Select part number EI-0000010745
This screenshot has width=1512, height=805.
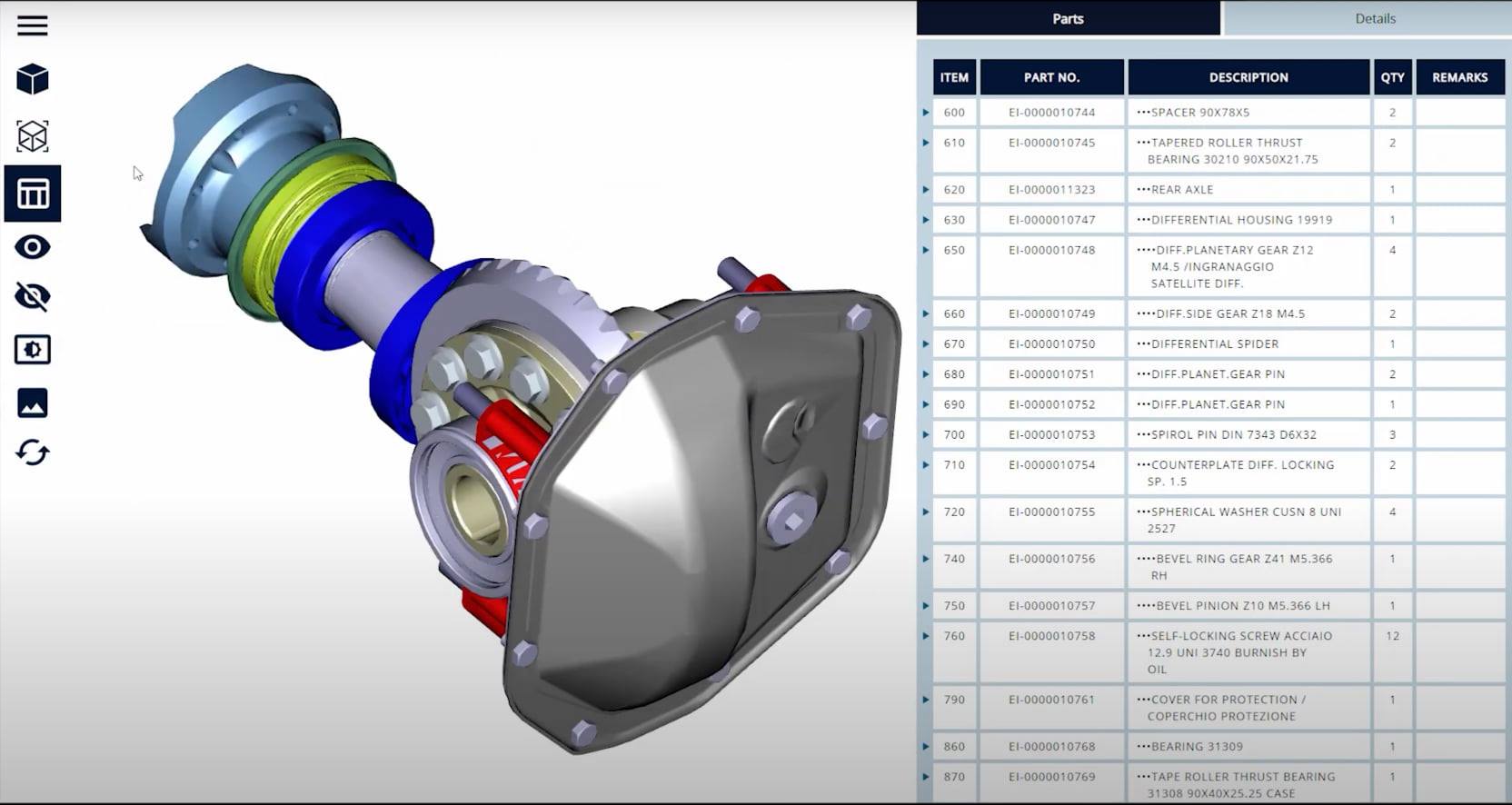1051,143
